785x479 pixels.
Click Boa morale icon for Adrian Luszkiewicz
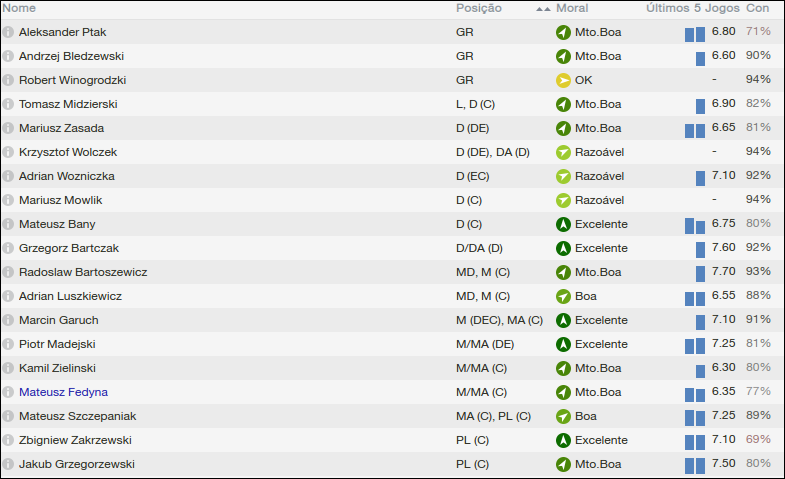563,296
